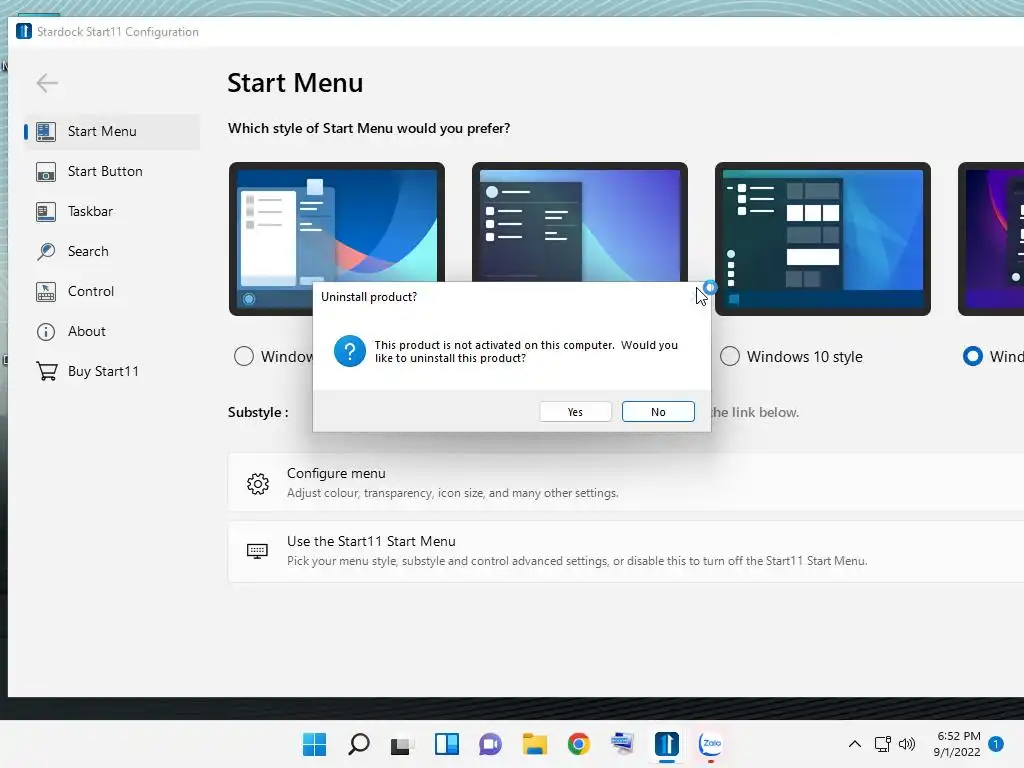
Task: Confirm uninstall by clicking Yes
Action: click(575, 412)
